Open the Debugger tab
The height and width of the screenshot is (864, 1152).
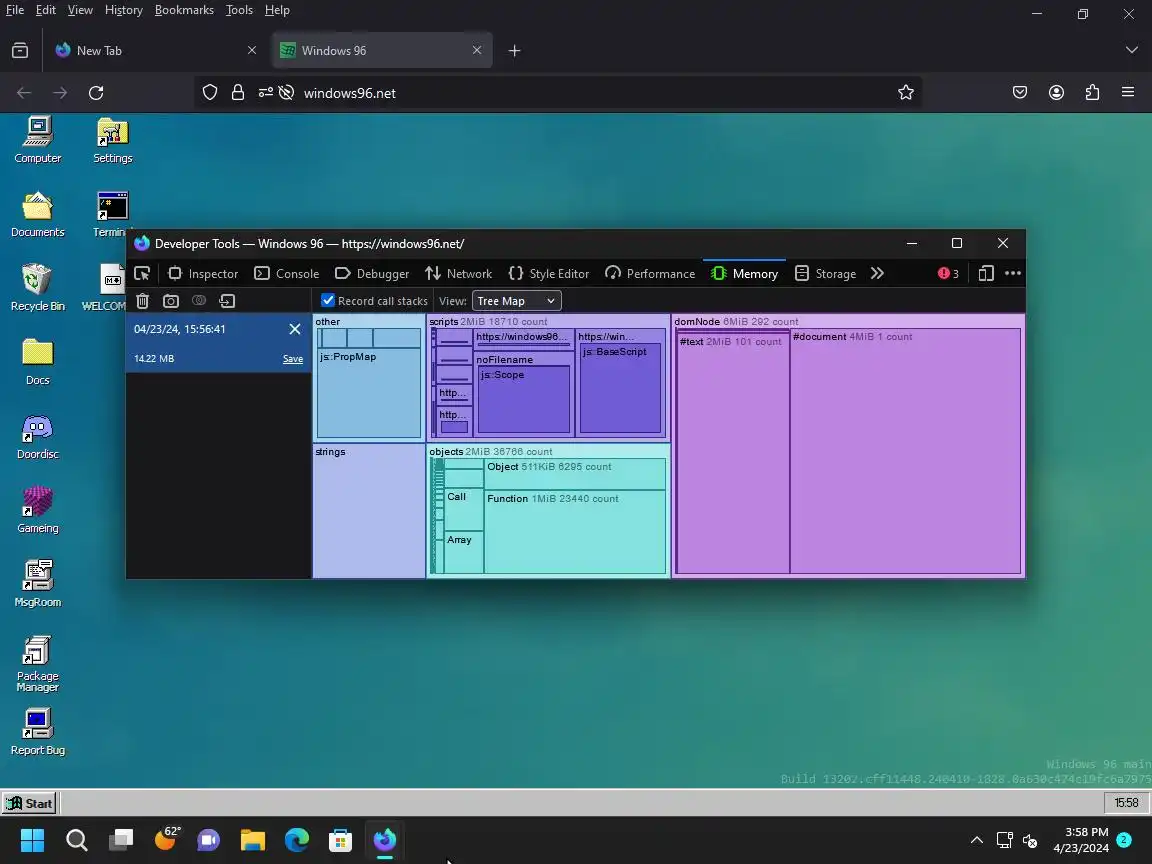[372, 273]
